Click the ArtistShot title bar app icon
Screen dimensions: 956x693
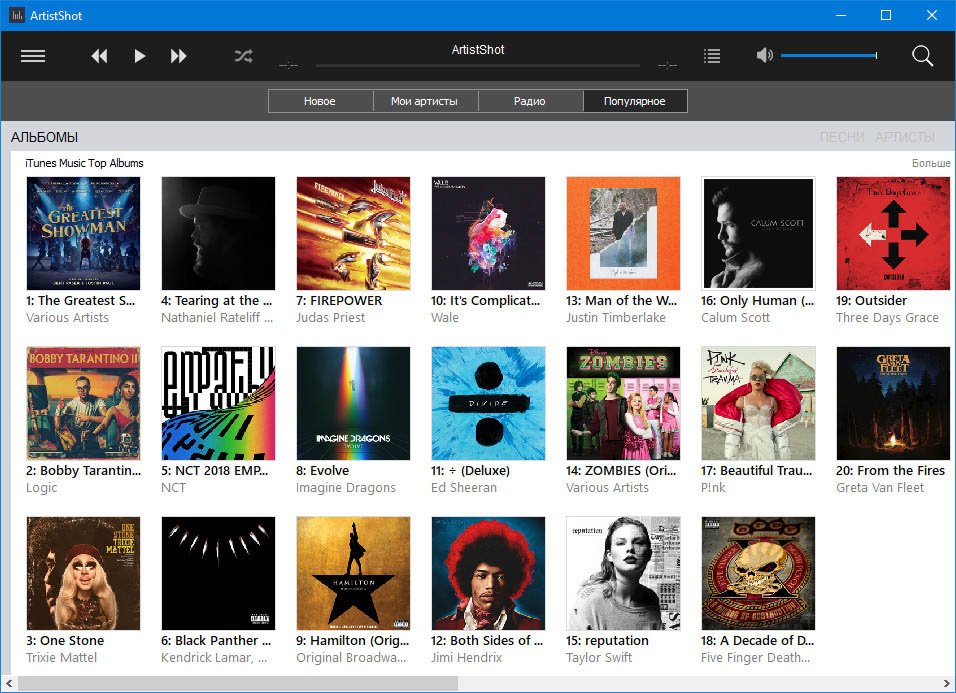[16, 15]
